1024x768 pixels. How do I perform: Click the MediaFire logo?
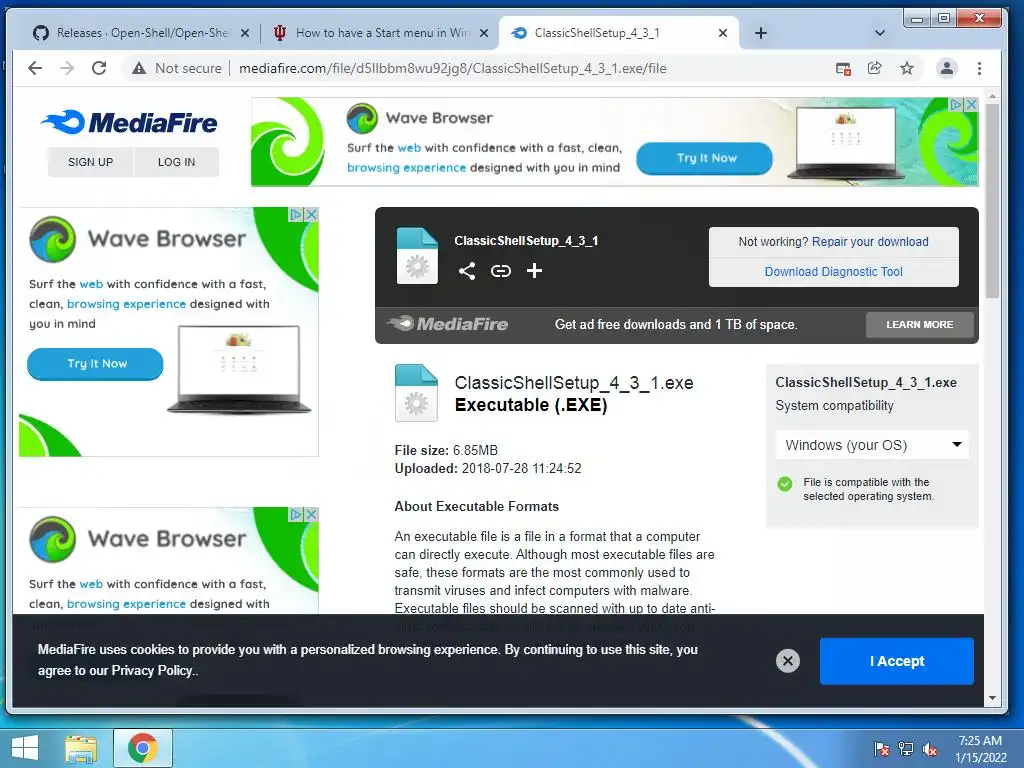point(129,122)
